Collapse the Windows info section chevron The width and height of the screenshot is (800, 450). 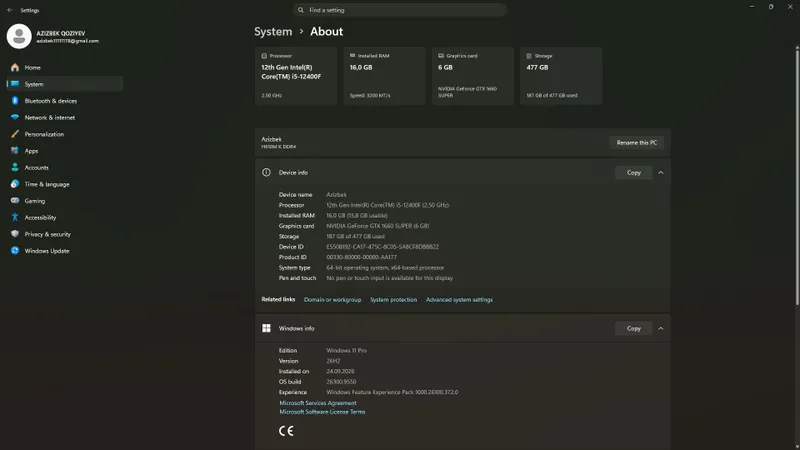tap(661, 328)
